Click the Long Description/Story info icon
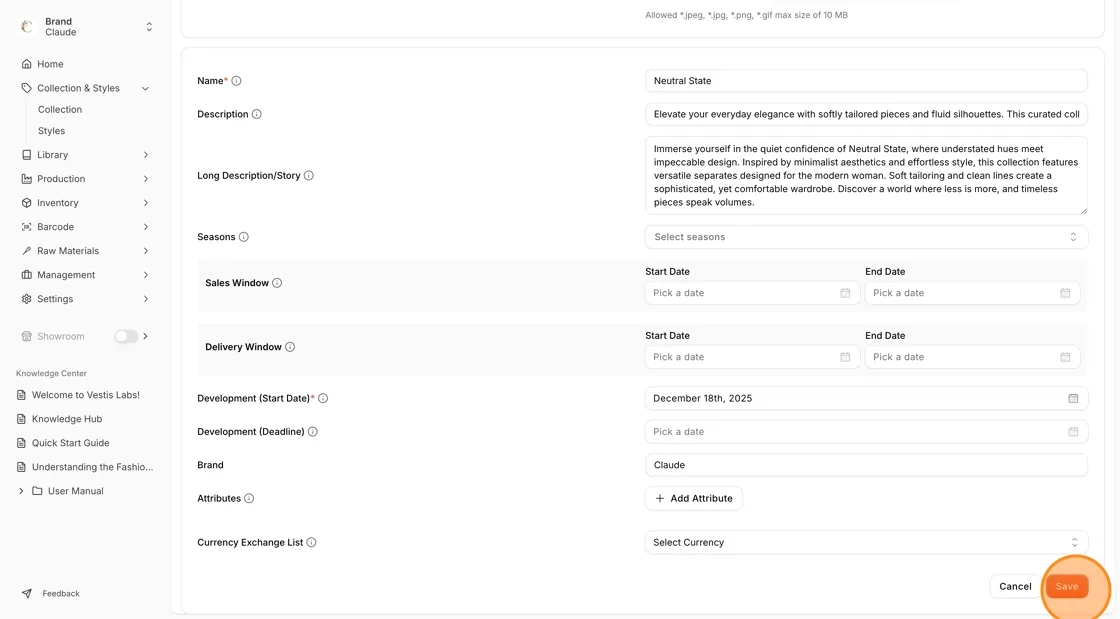1120x619 pixels. (309, 176)
